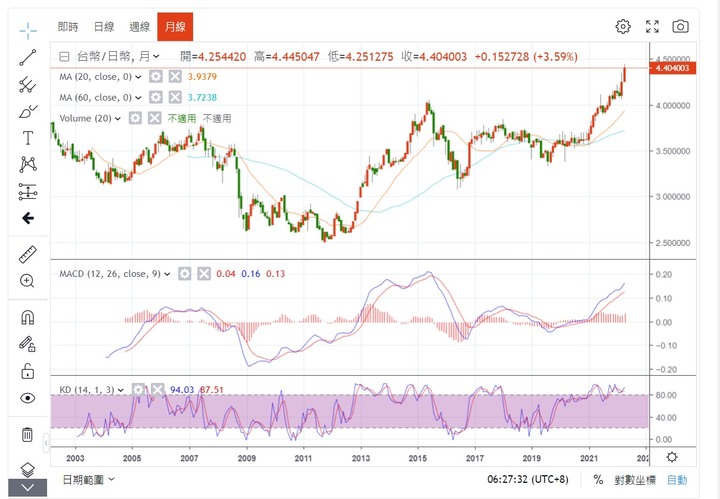Open MACD indicator settings gear

(x=185, y=274)
